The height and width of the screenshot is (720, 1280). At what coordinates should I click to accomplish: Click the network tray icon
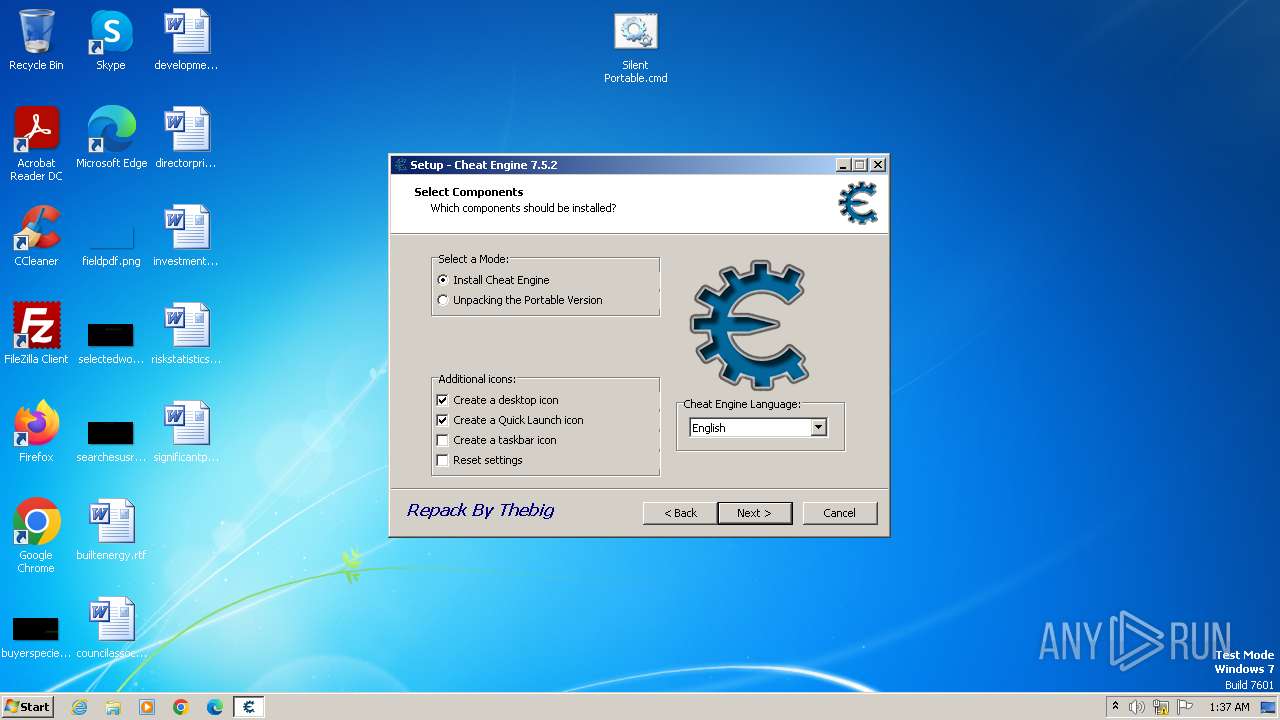pyautogui.click(x=1161, y=707)
